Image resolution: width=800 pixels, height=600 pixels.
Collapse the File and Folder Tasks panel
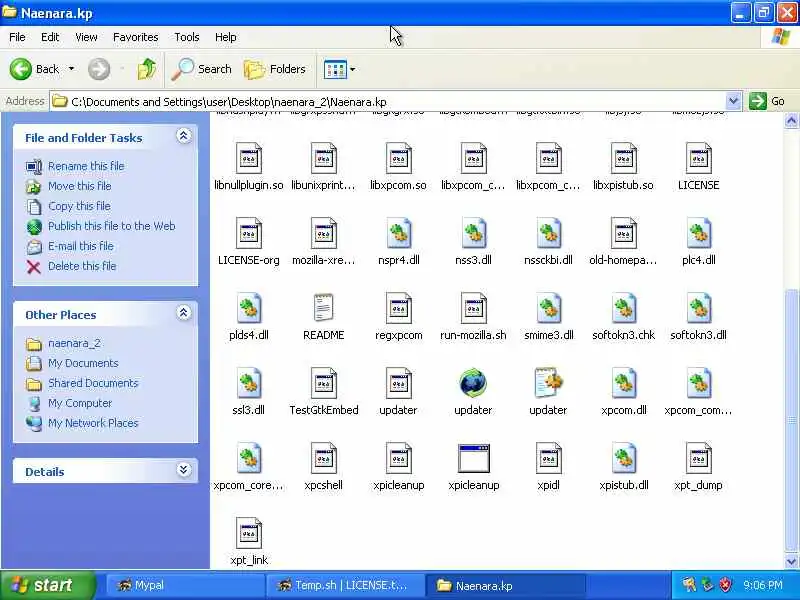(184, 136)
